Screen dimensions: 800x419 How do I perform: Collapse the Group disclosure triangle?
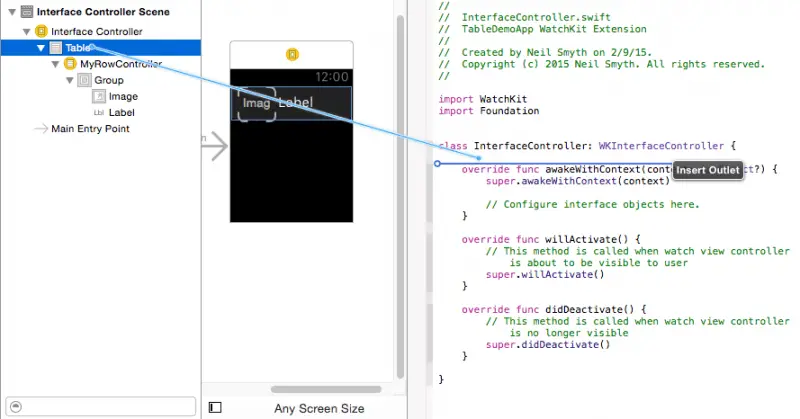(x=70, y=80)
